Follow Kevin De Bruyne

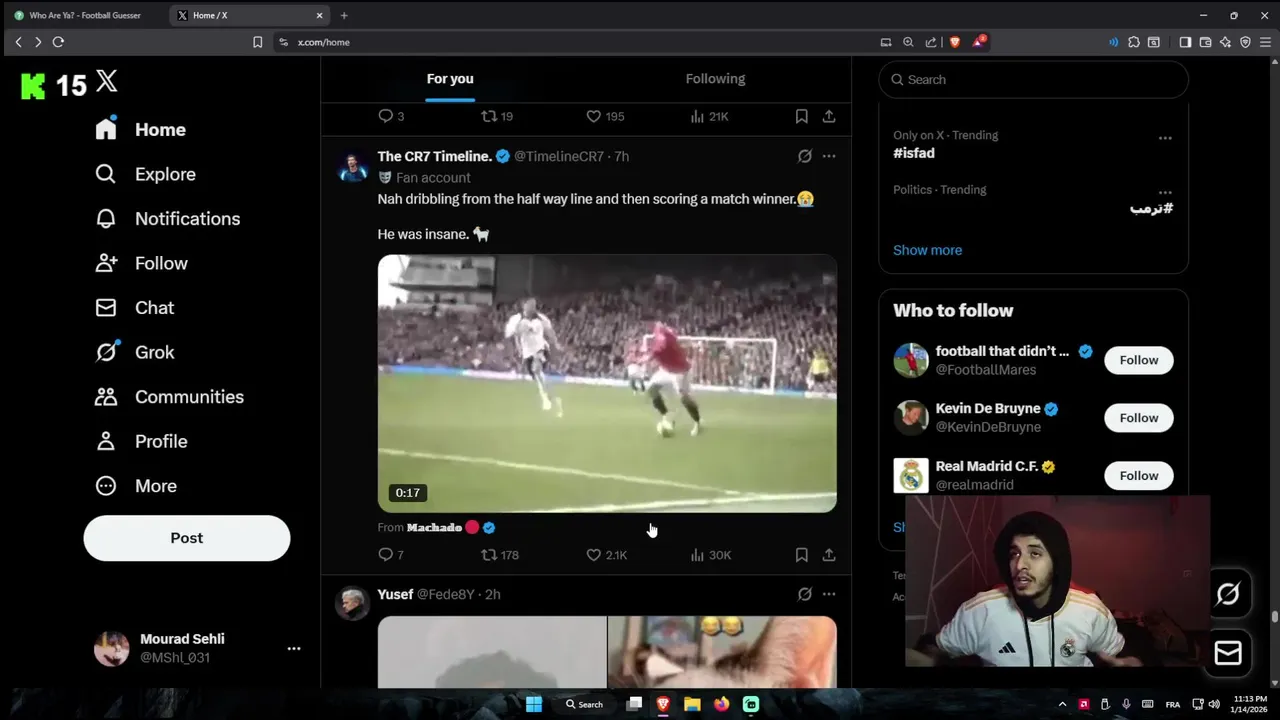(1139, 418)
